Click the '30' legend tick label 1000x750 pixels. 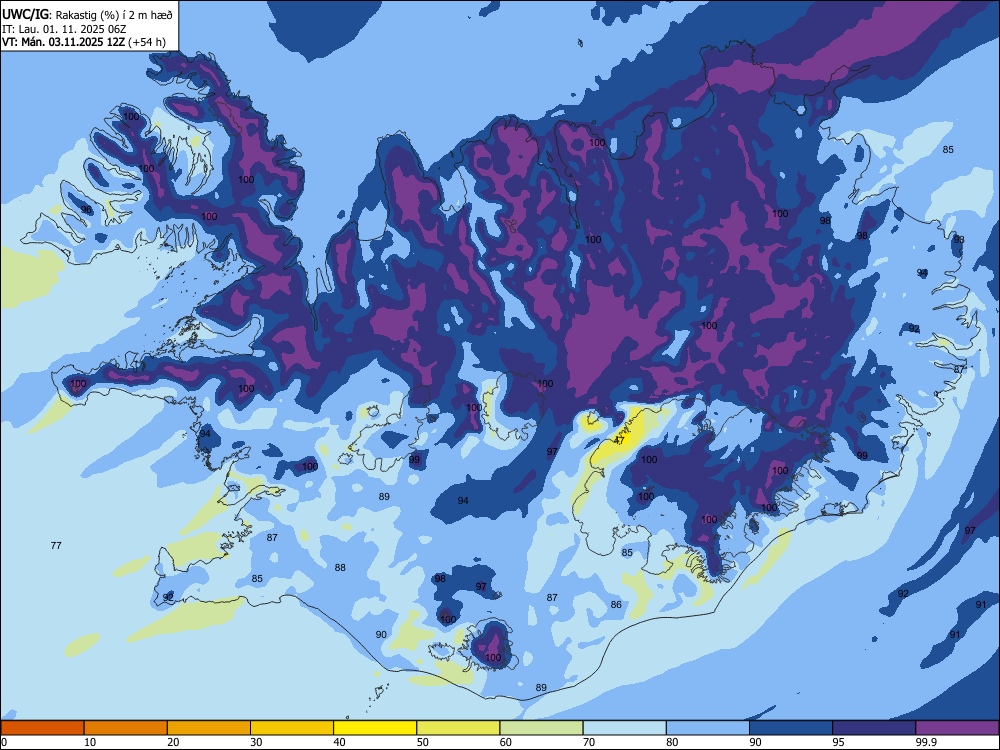(x=256, y=742)
